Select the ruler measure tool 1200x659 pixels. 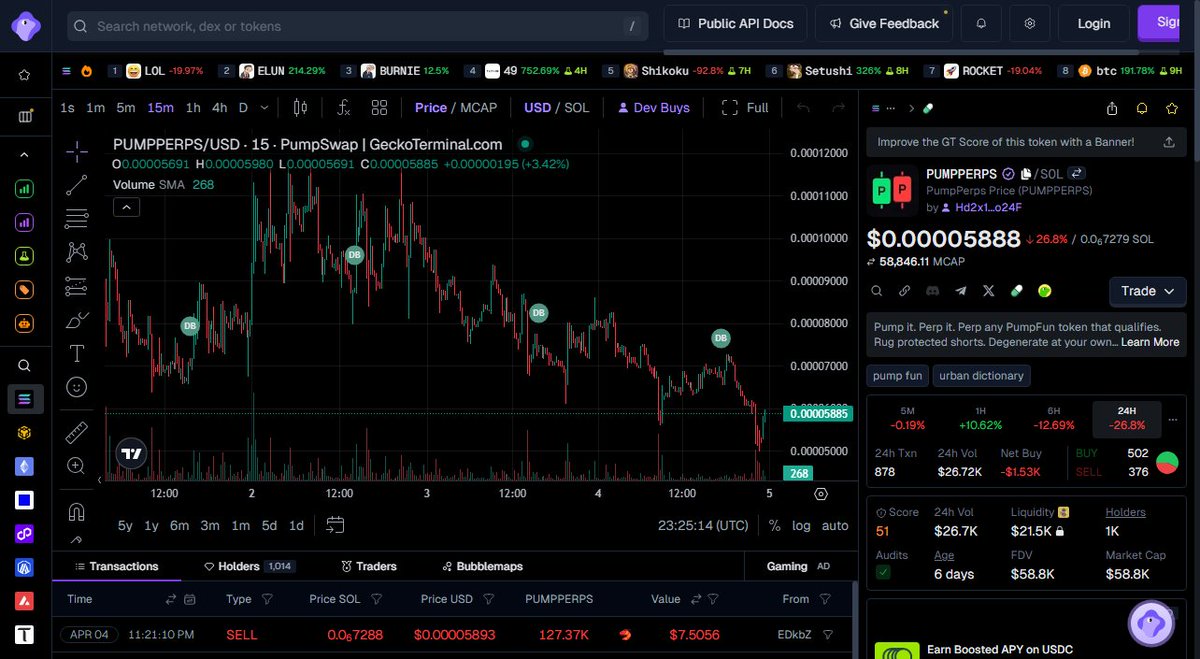(76, 432)
